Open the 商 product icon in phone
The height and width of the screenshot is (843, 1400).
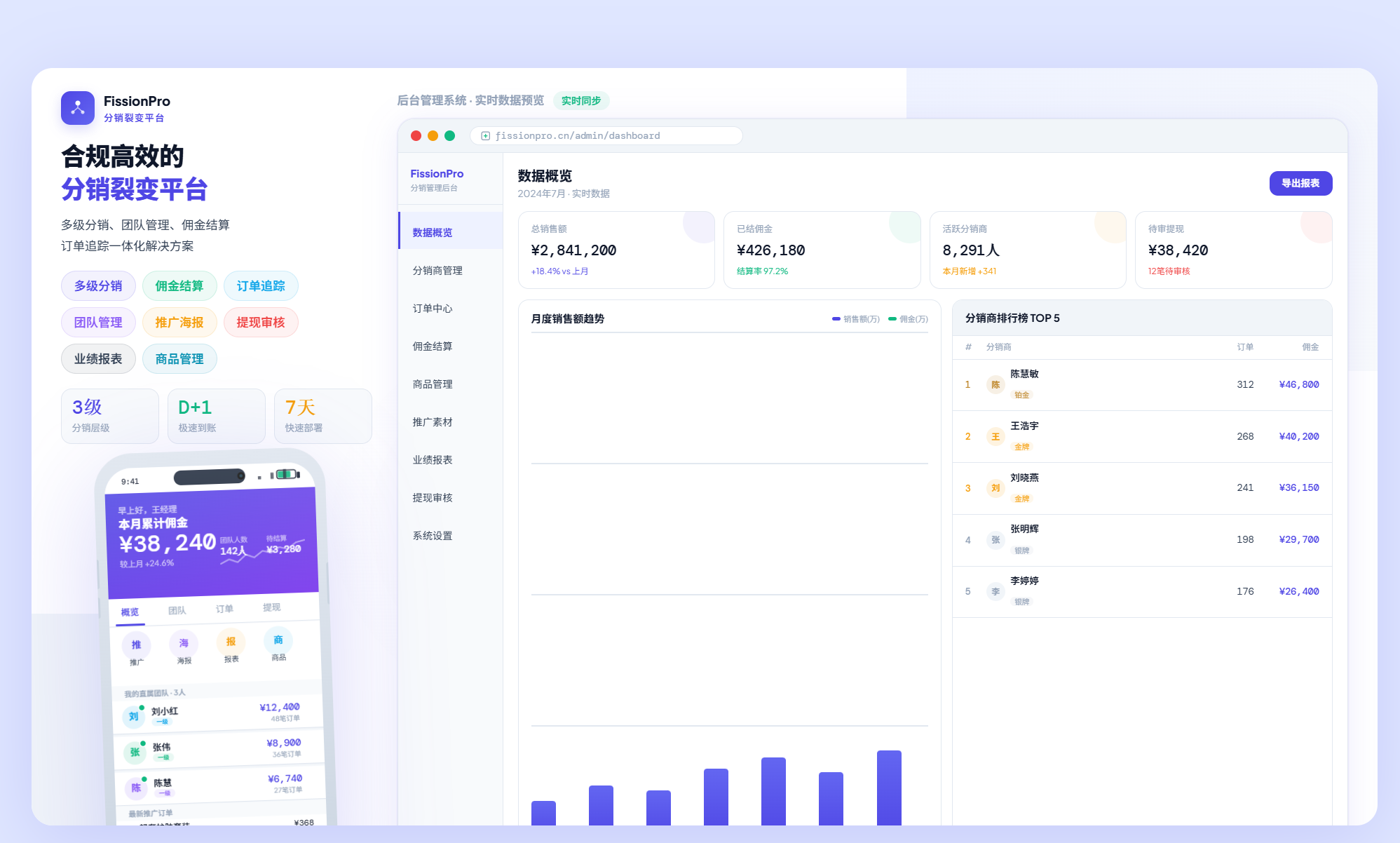coord(278,640)
